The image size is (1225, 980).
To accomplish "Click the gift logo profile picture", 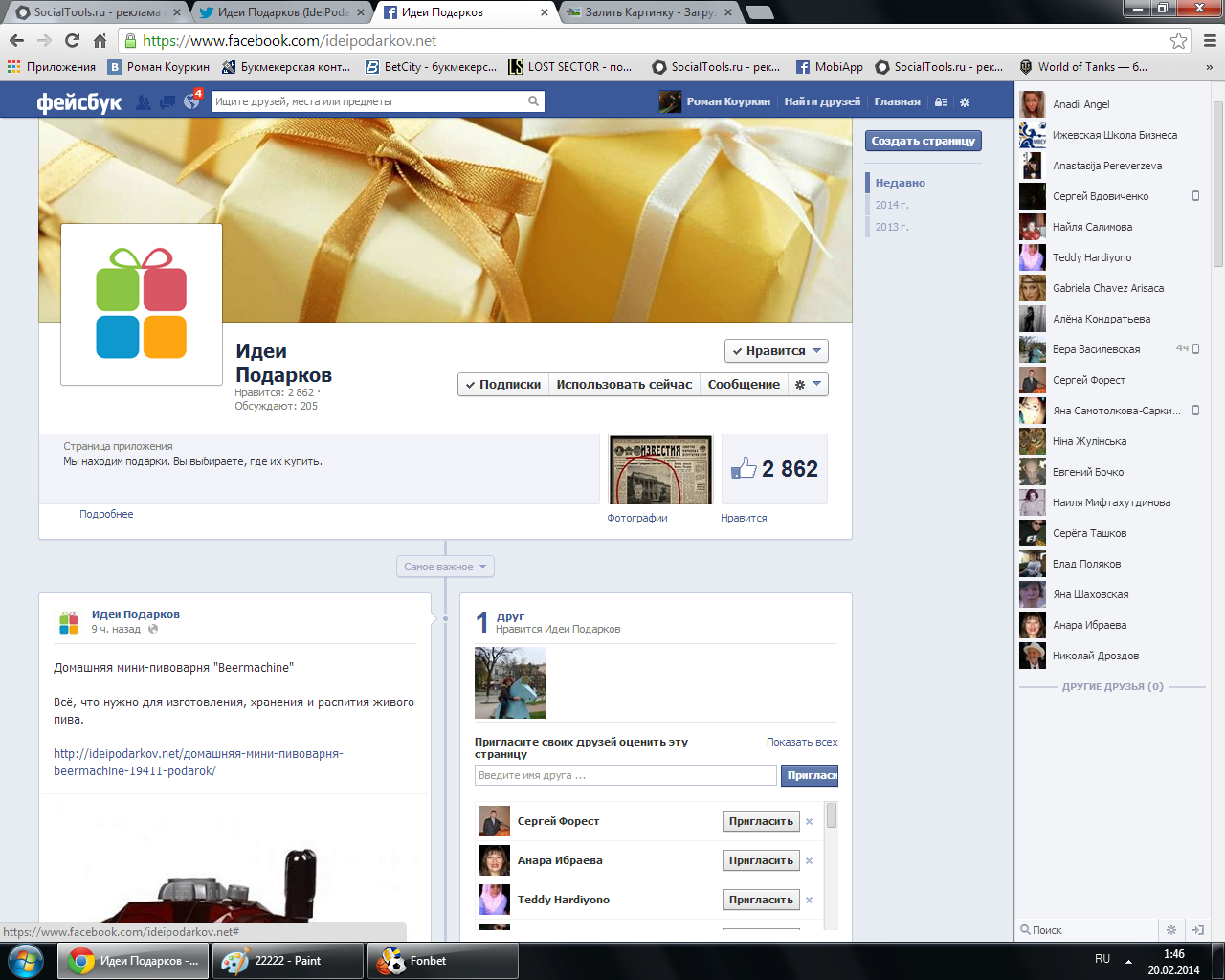I will 142,304.
